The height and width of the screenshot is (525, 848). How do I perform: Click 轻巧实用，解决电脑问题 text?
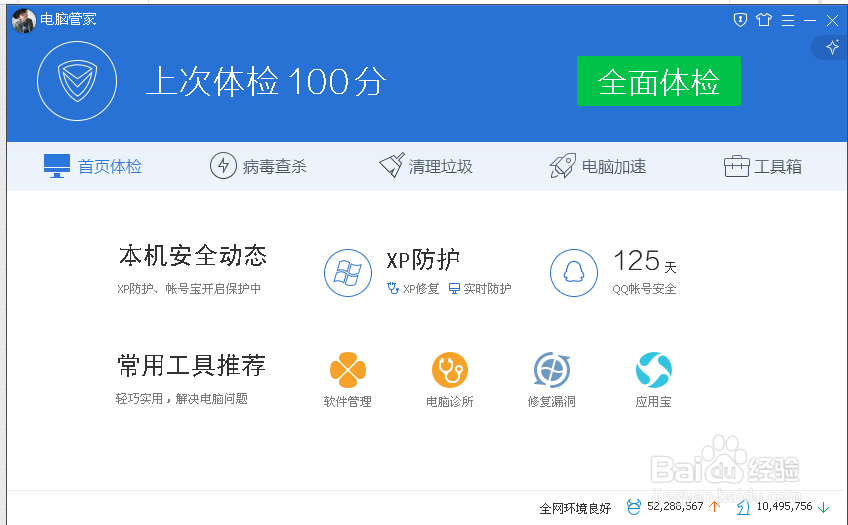click(x=182, y=399)
